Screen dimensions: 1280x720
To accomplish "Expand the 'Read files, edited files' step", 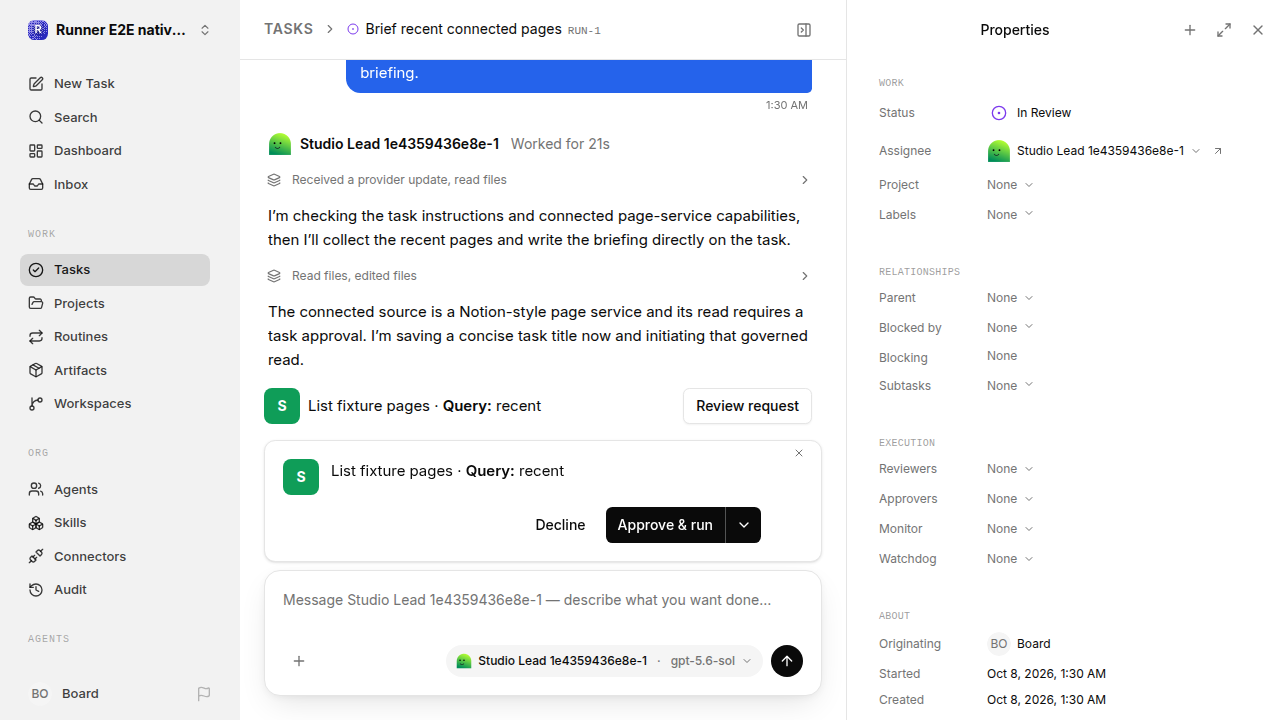I will coord(539,276).
